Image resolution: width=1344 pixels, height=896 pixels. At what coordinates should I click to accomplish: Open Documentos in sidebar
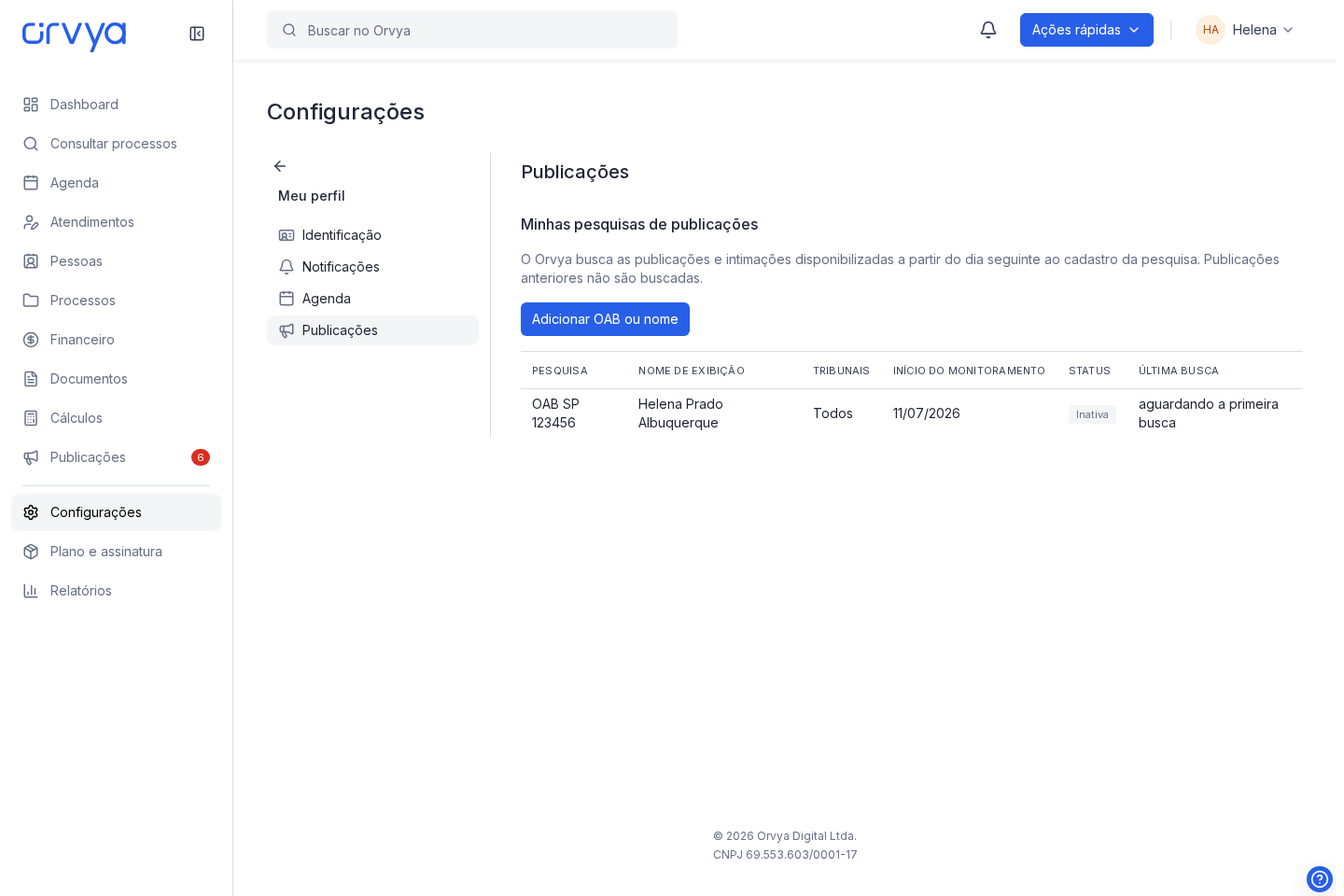(116, 379)
